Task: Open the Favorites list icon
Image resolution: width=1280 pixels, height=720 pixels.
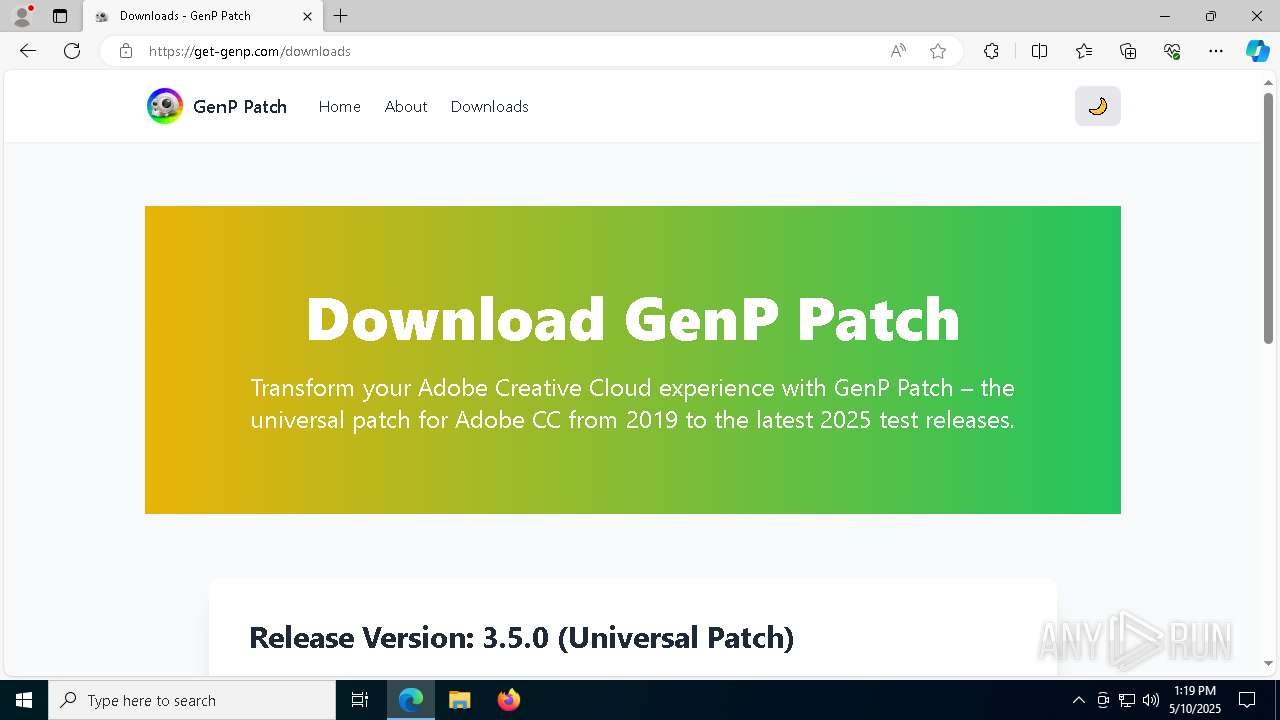Action: click(1084, 51)
